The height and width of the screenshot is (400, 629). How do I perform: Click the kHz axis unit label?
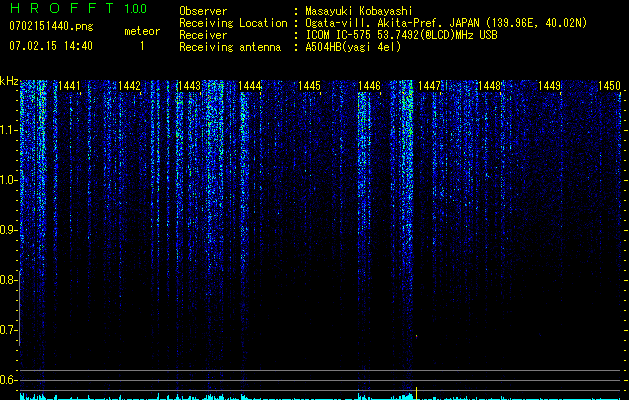pos(9,81)
